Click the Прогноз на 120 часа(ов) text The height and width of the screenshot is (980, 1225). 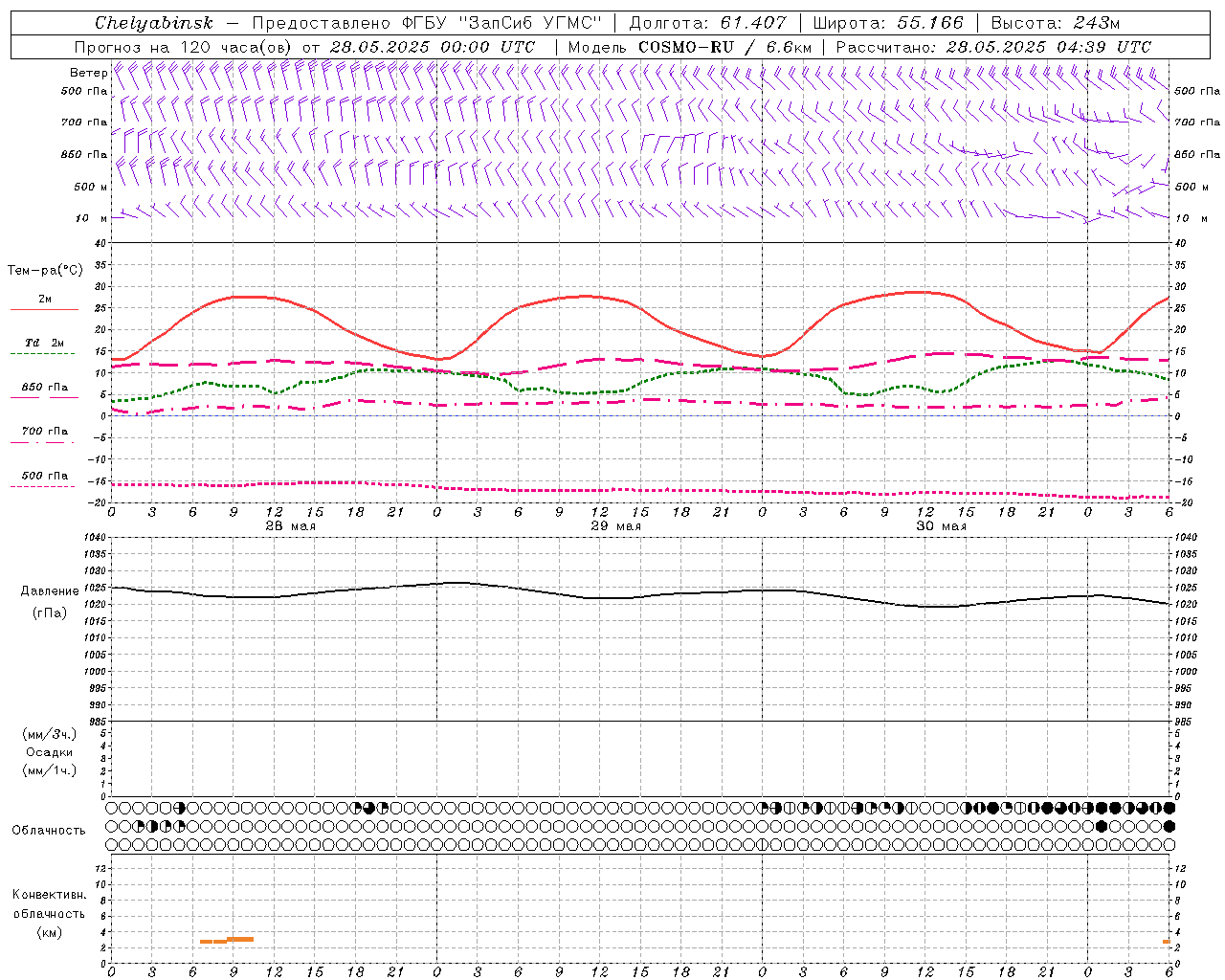pyautogui.click(x=184, y=47)
